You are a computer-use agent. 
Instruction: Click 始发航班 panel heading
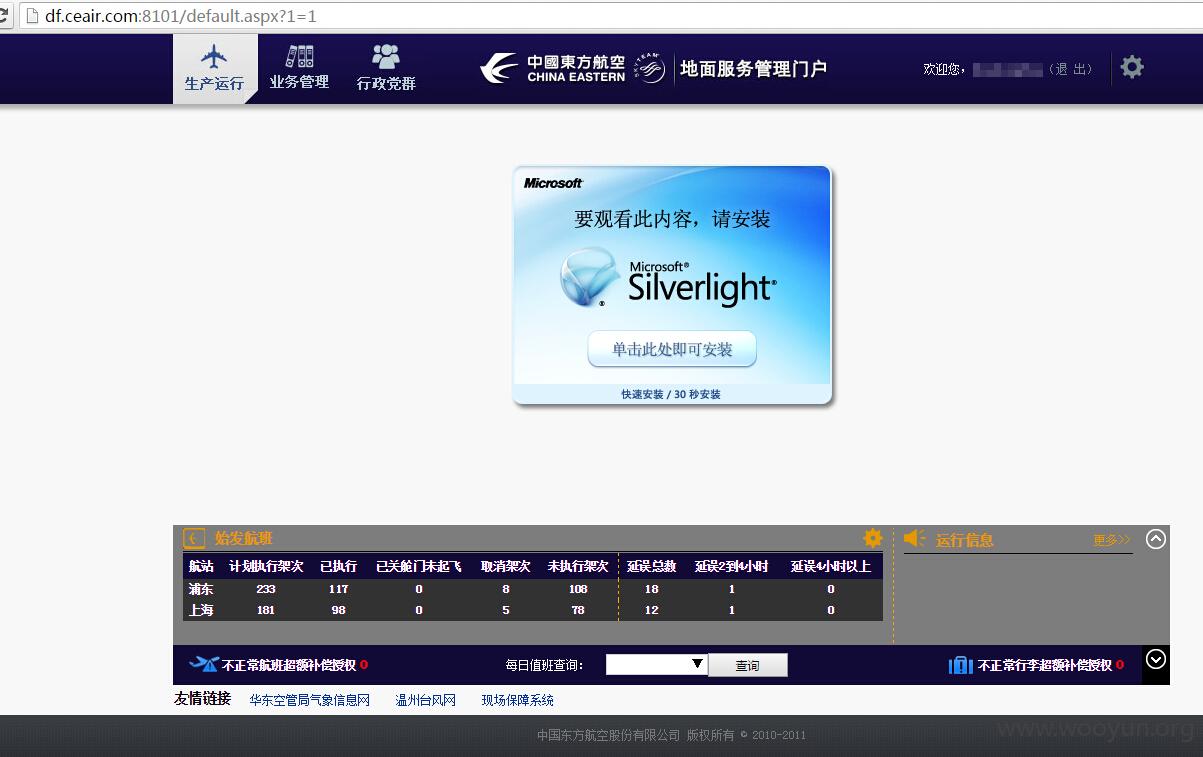[x=244, y=539]
